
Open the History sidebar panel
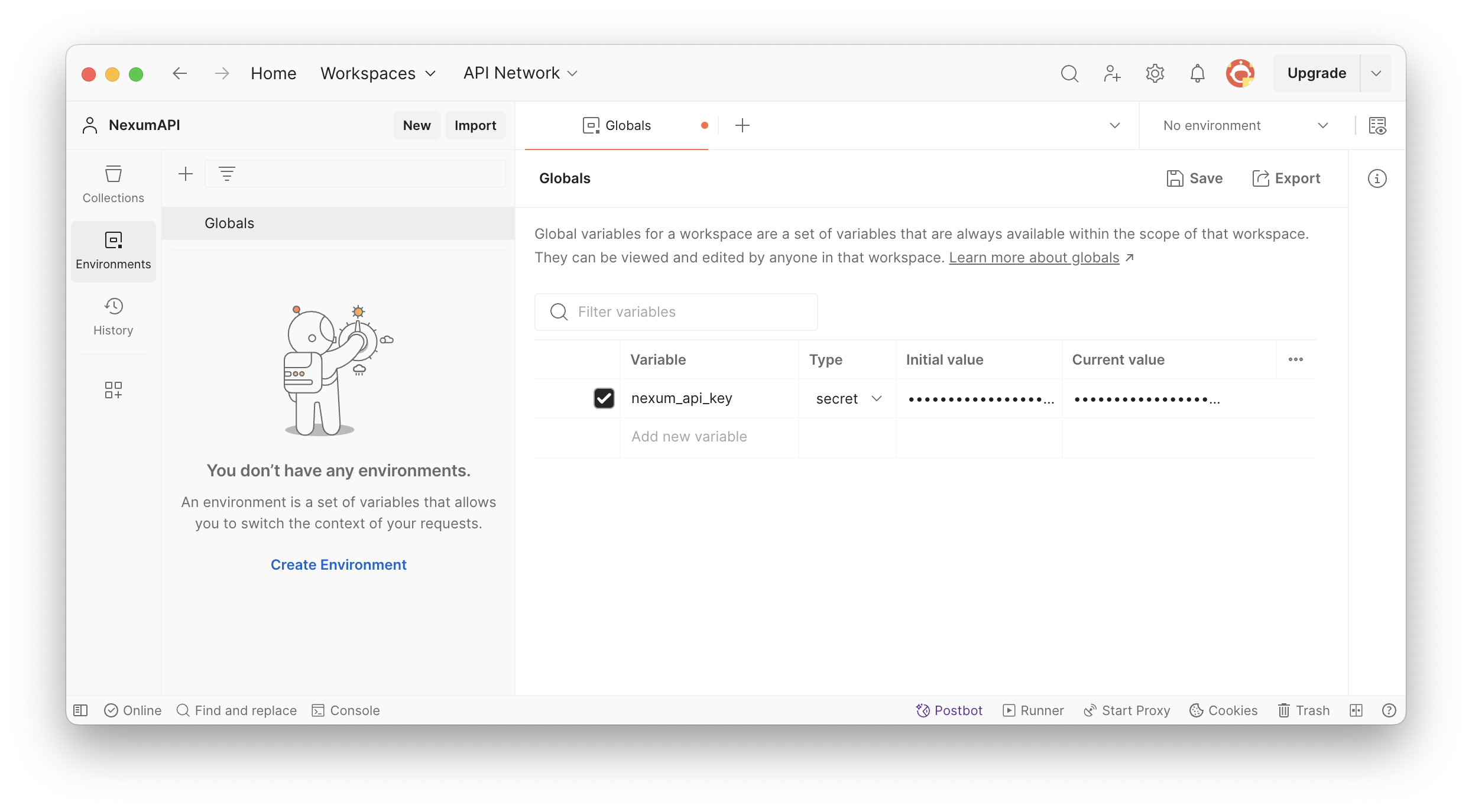pyautogui.click(x=113, y=317)
